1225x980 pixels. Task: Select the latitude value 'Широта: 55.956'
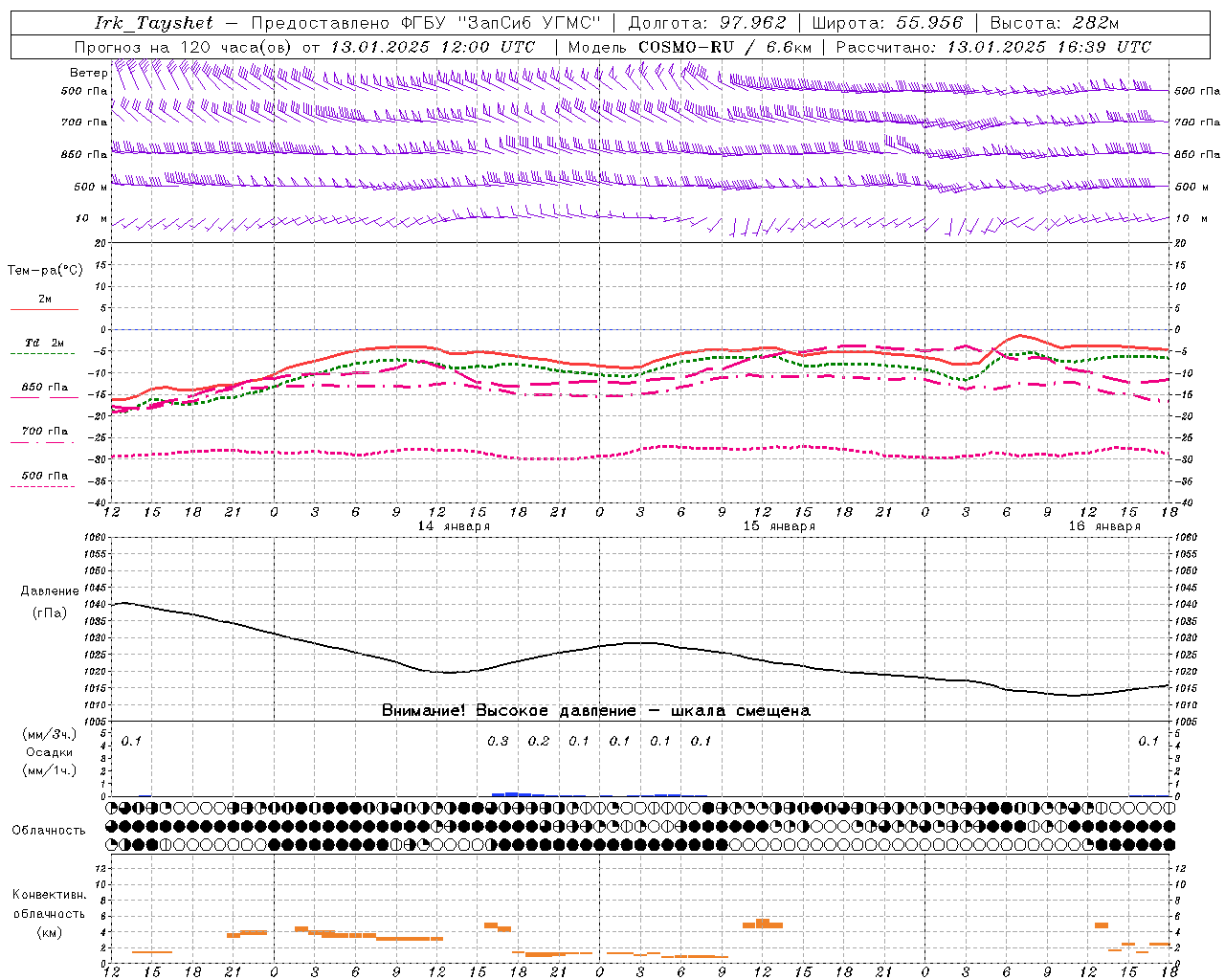click(x=887, y=23)
